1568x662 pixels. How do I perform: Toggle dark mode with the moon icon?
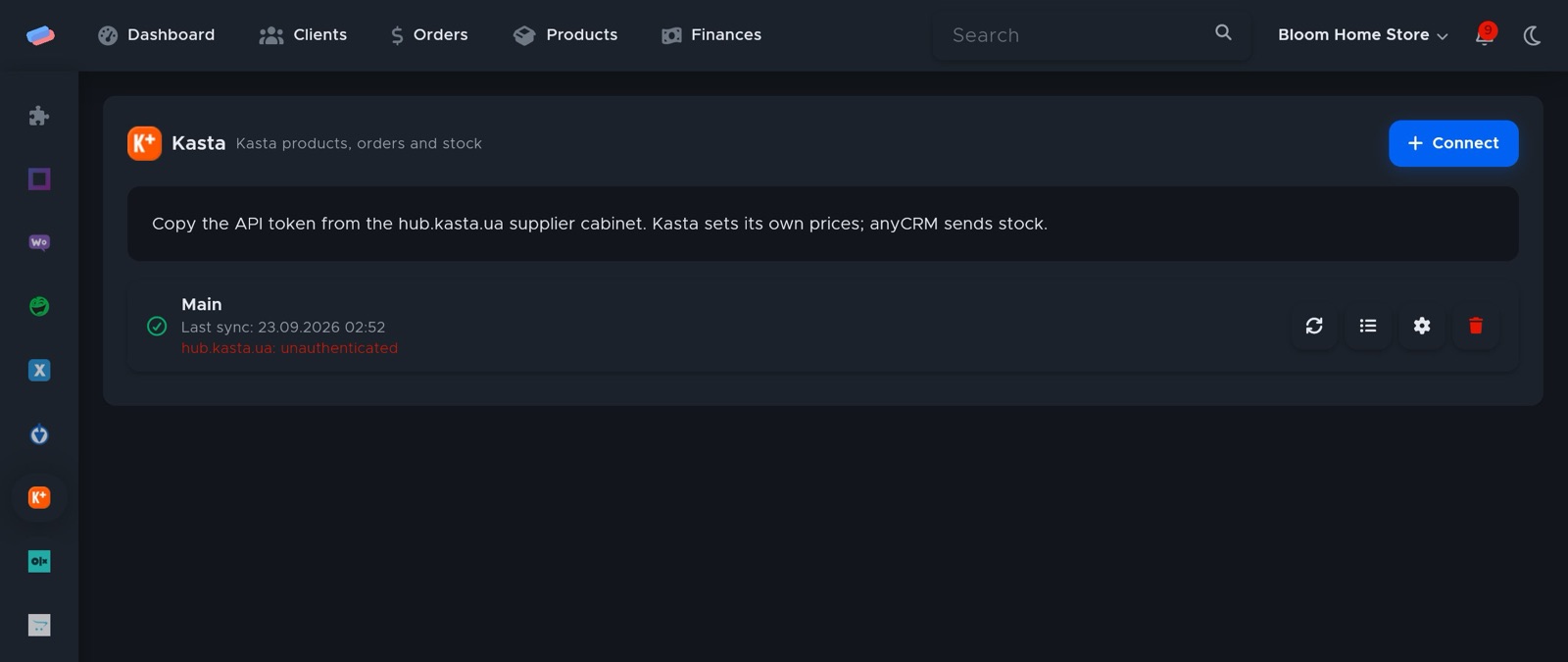pos(1532,35)
